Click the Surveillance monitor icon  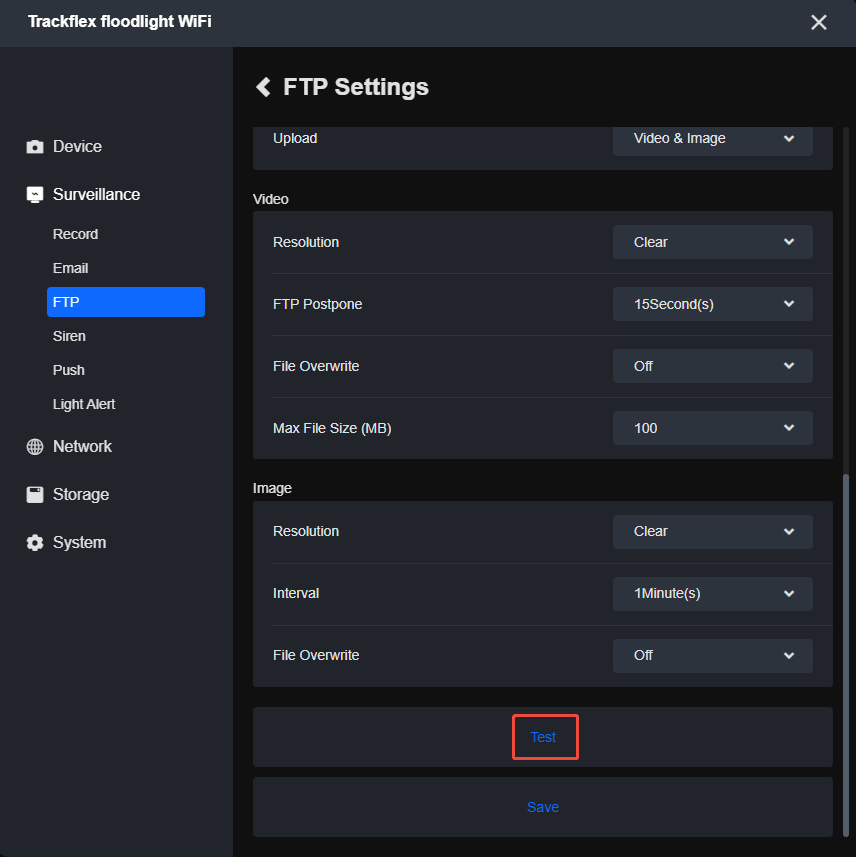(x=35, y=195)
